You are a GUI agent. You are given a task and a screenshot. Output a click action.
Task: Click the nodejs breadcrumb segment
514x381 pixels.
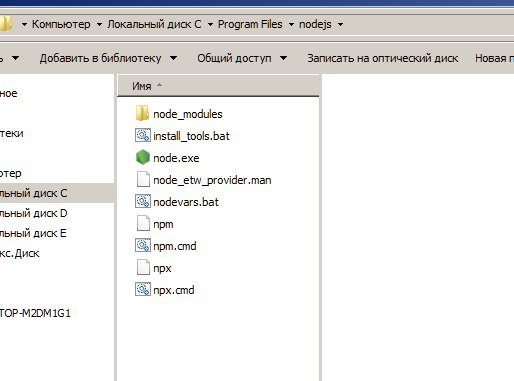pos(315,24)
